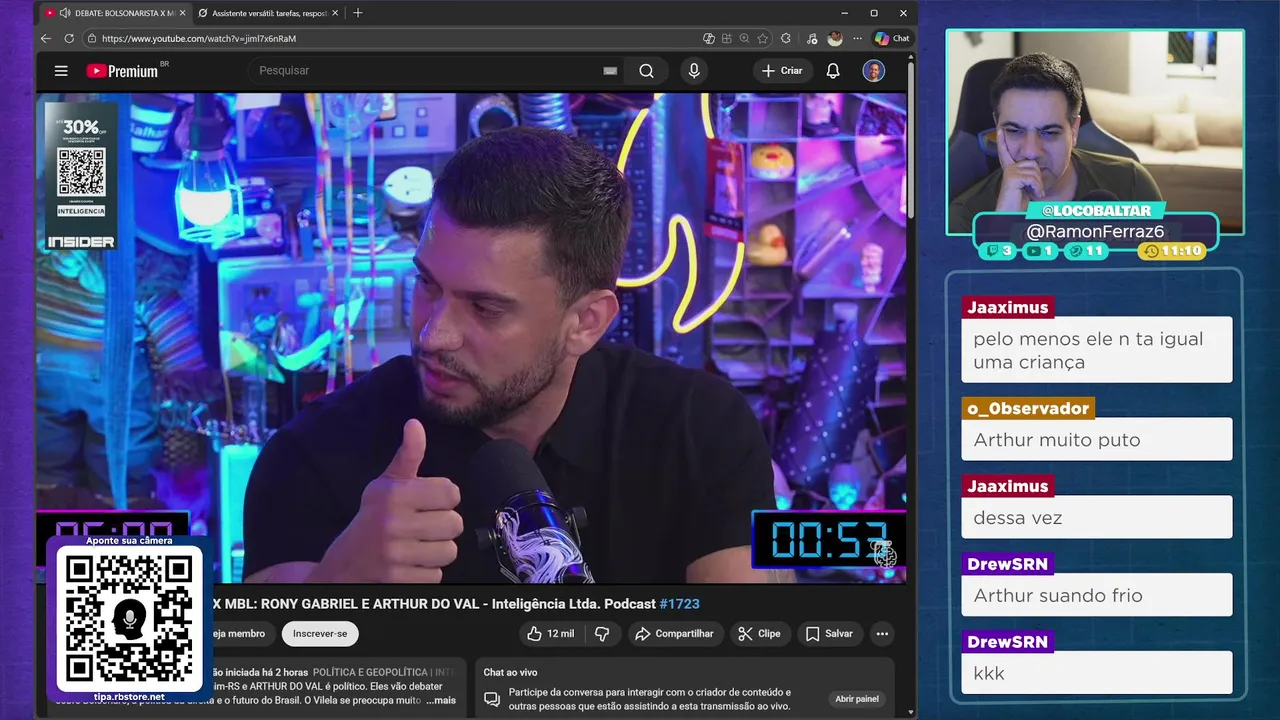This screenshot has width=1280, height=720.
Task: Click the Insider 30% QR code ad
Action: click(x=82, y=174)
